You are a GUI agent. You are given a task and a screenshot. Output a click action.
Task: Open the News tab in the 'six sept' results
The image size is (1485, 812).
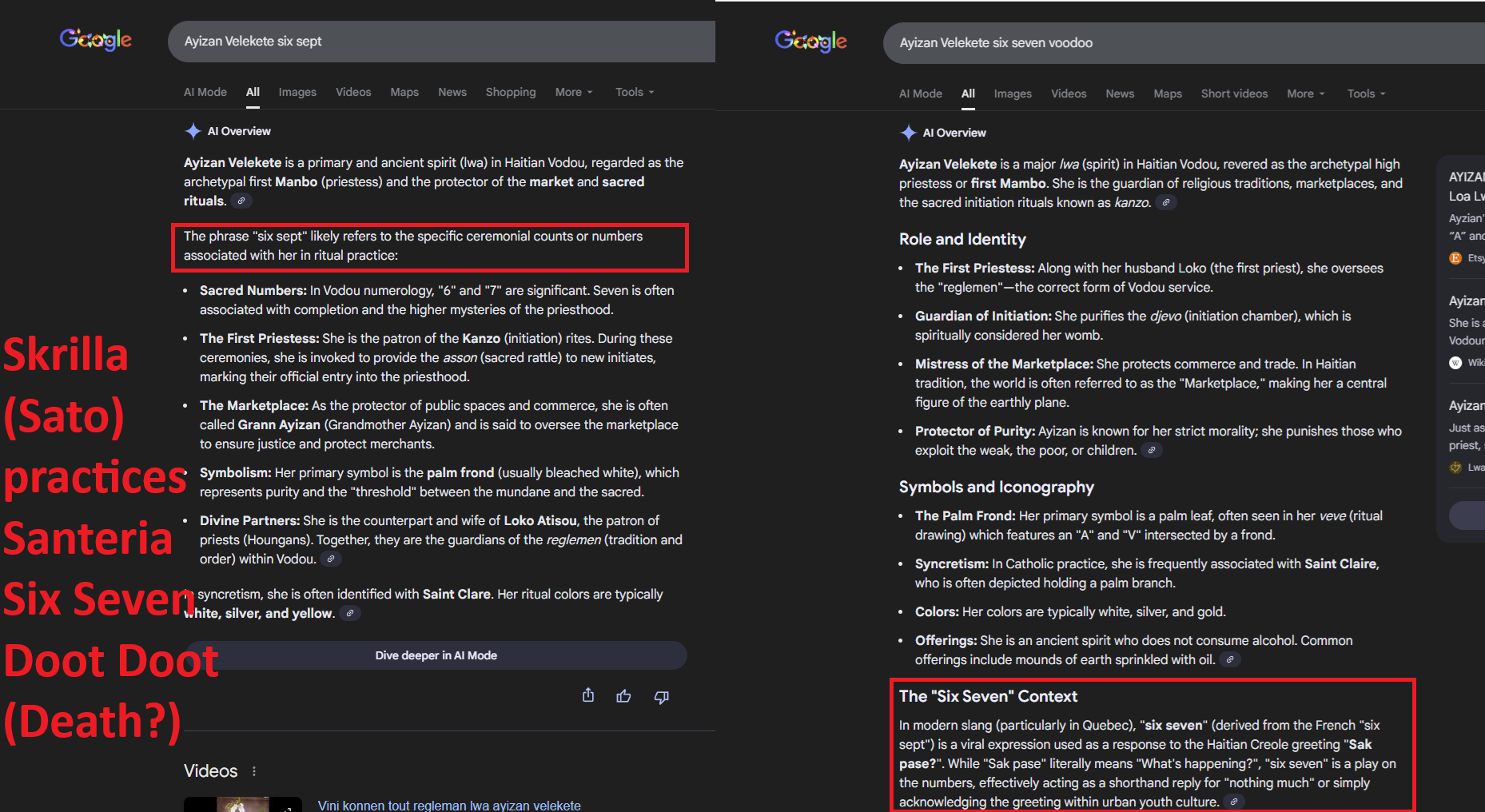click(x=452, y=92)
